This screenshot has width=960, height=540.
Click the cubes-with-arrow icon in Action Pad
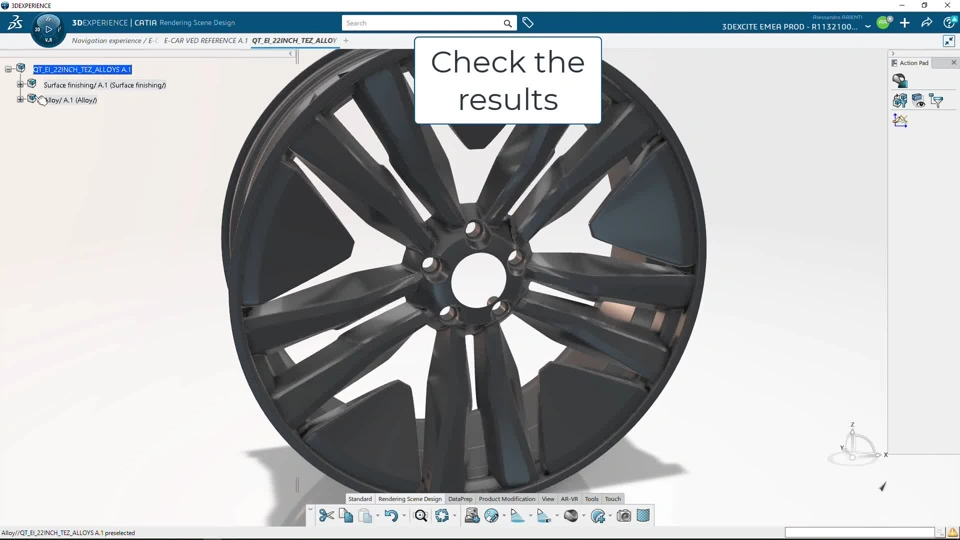tap(900, 100)
